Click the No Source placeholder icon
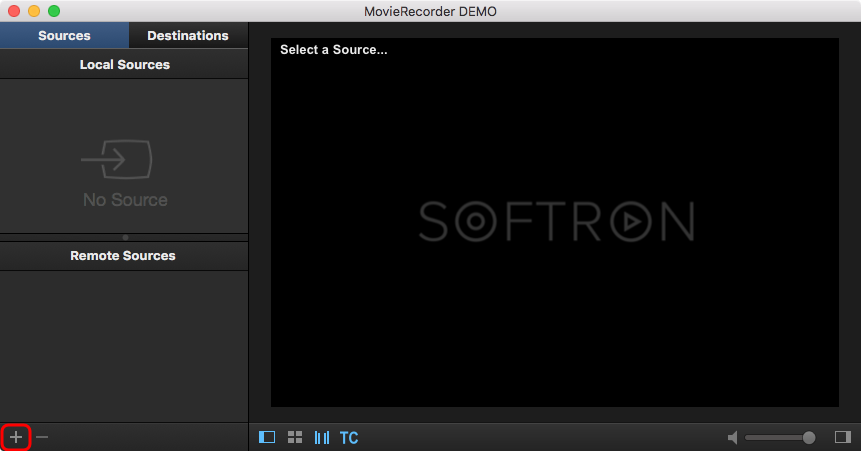861x451 pixels. coord(117,159)
